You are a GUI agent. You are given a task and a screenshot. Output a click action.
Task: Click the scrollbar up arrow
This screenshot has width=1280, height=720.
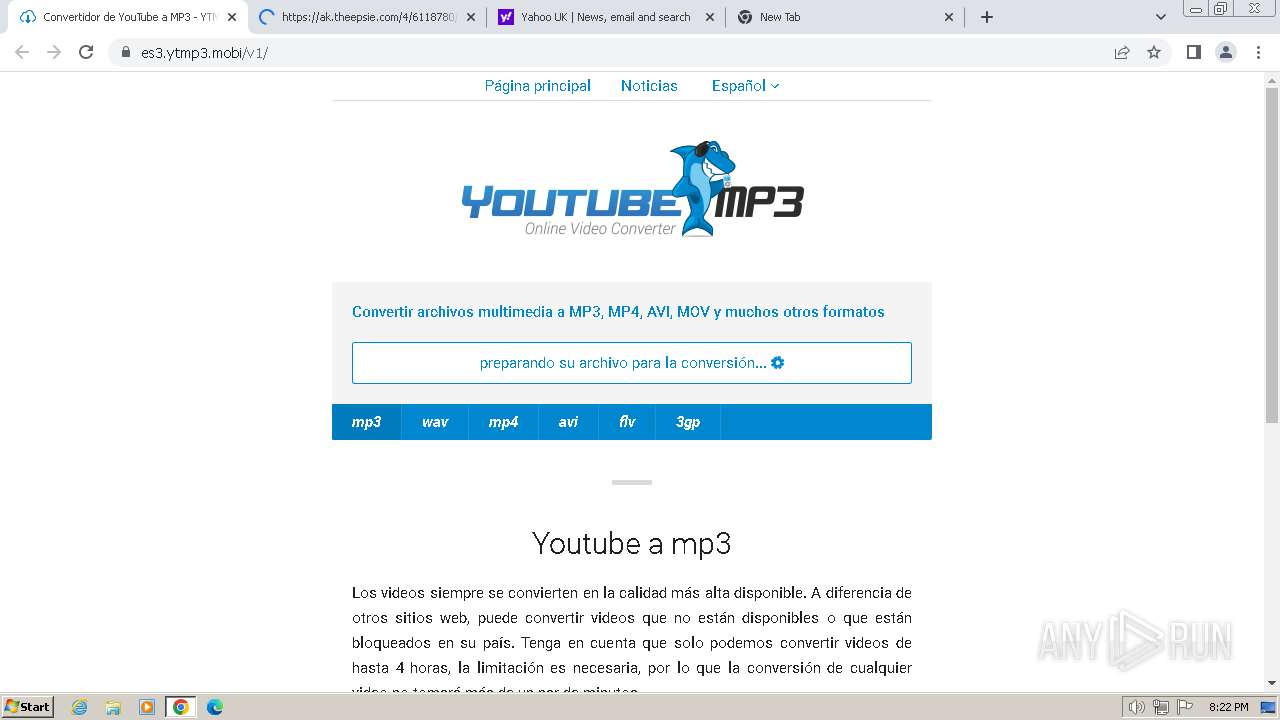pos(1272,79)
